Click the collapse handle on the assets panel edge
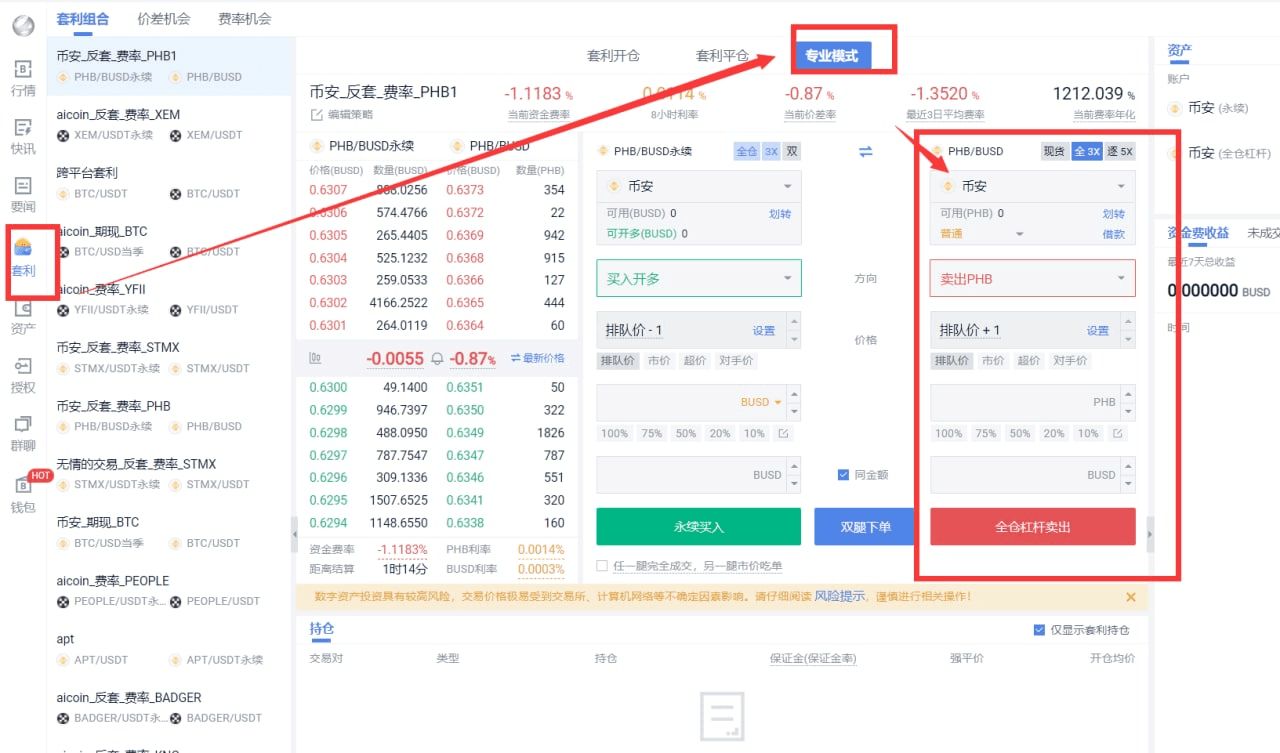Image resolution: width=1280 pixels, height=753 pixels. 1150,534
